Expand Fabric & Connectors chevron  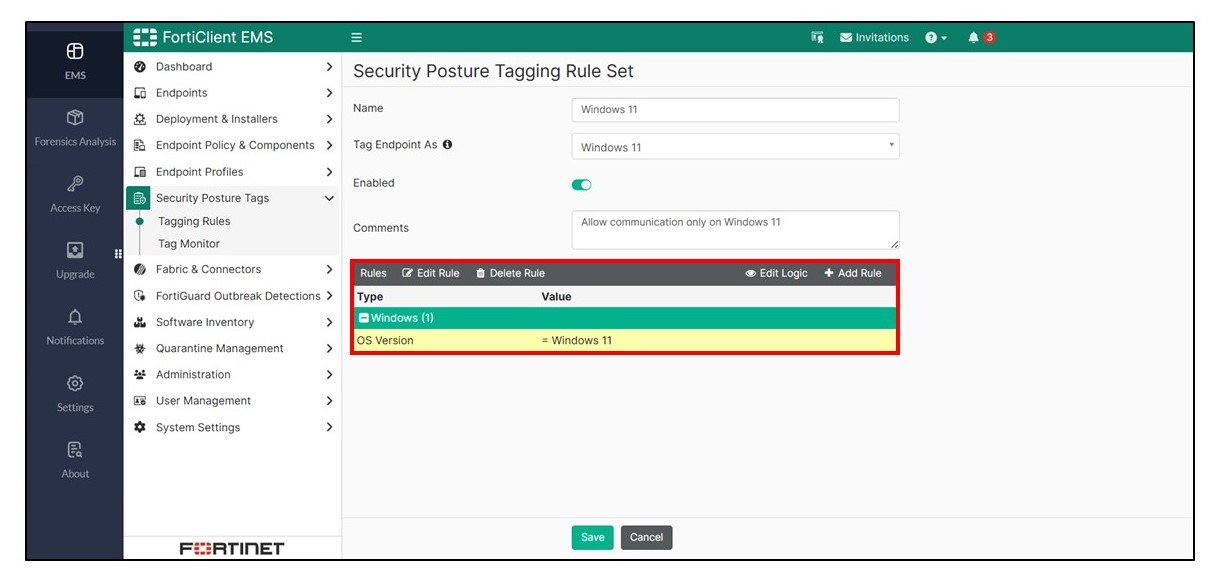329,270
